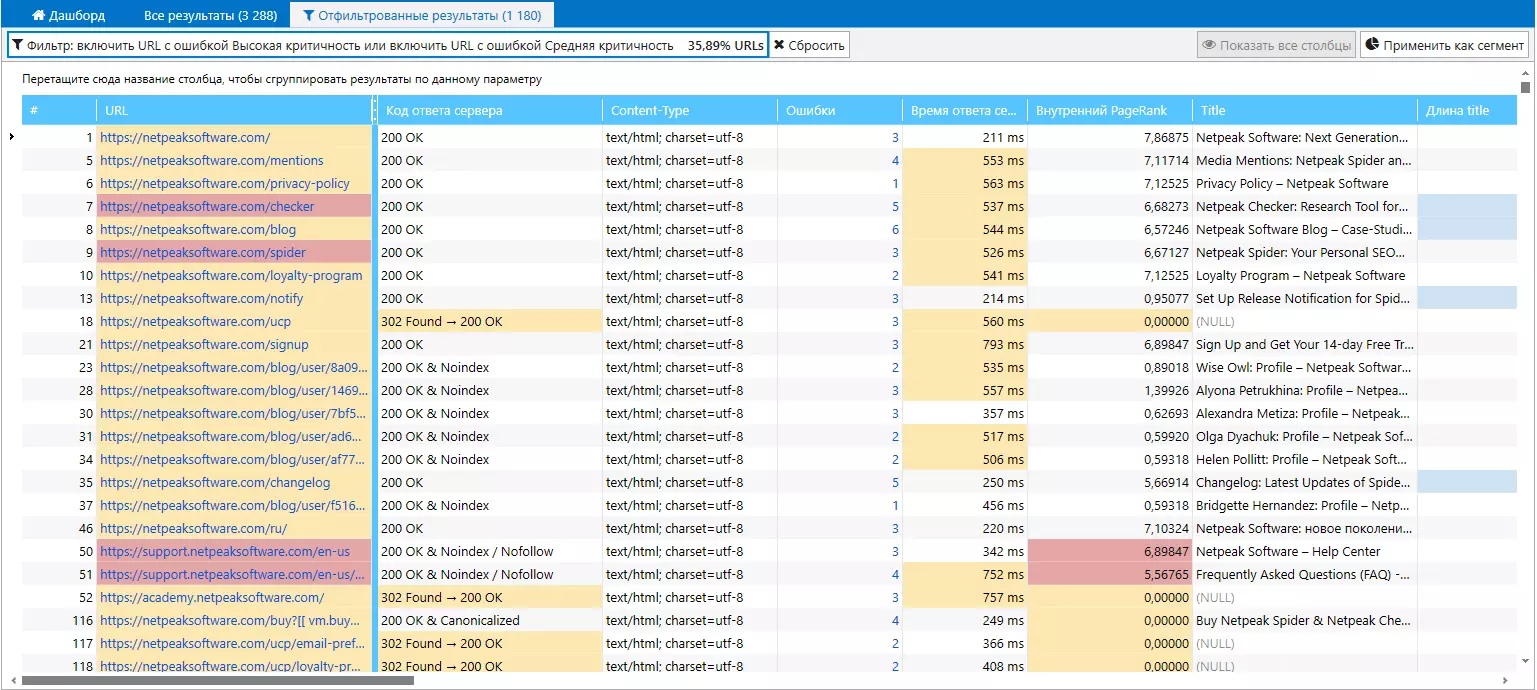The width and height of the screenshot is (1537, 690).
Task: Select the 302 Found → 200 OK cell for /ucp
Action: point(490,322)
